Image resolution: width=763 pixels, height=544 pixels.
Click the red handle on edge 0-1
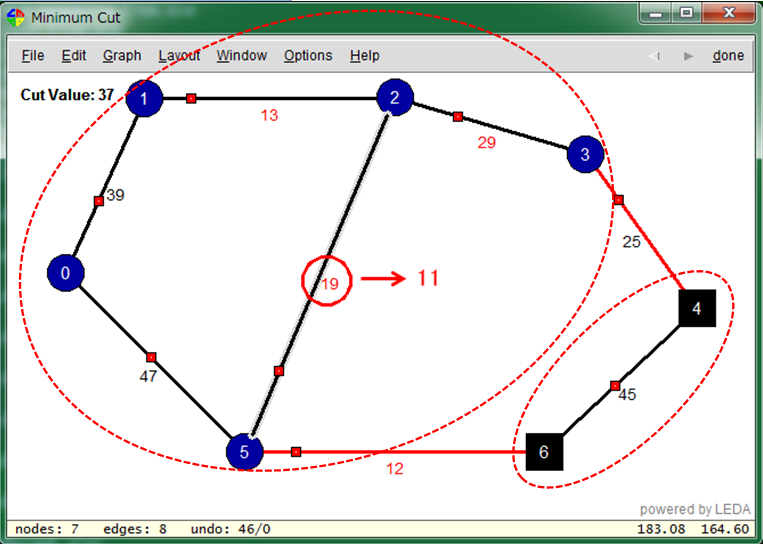[99, 201]
